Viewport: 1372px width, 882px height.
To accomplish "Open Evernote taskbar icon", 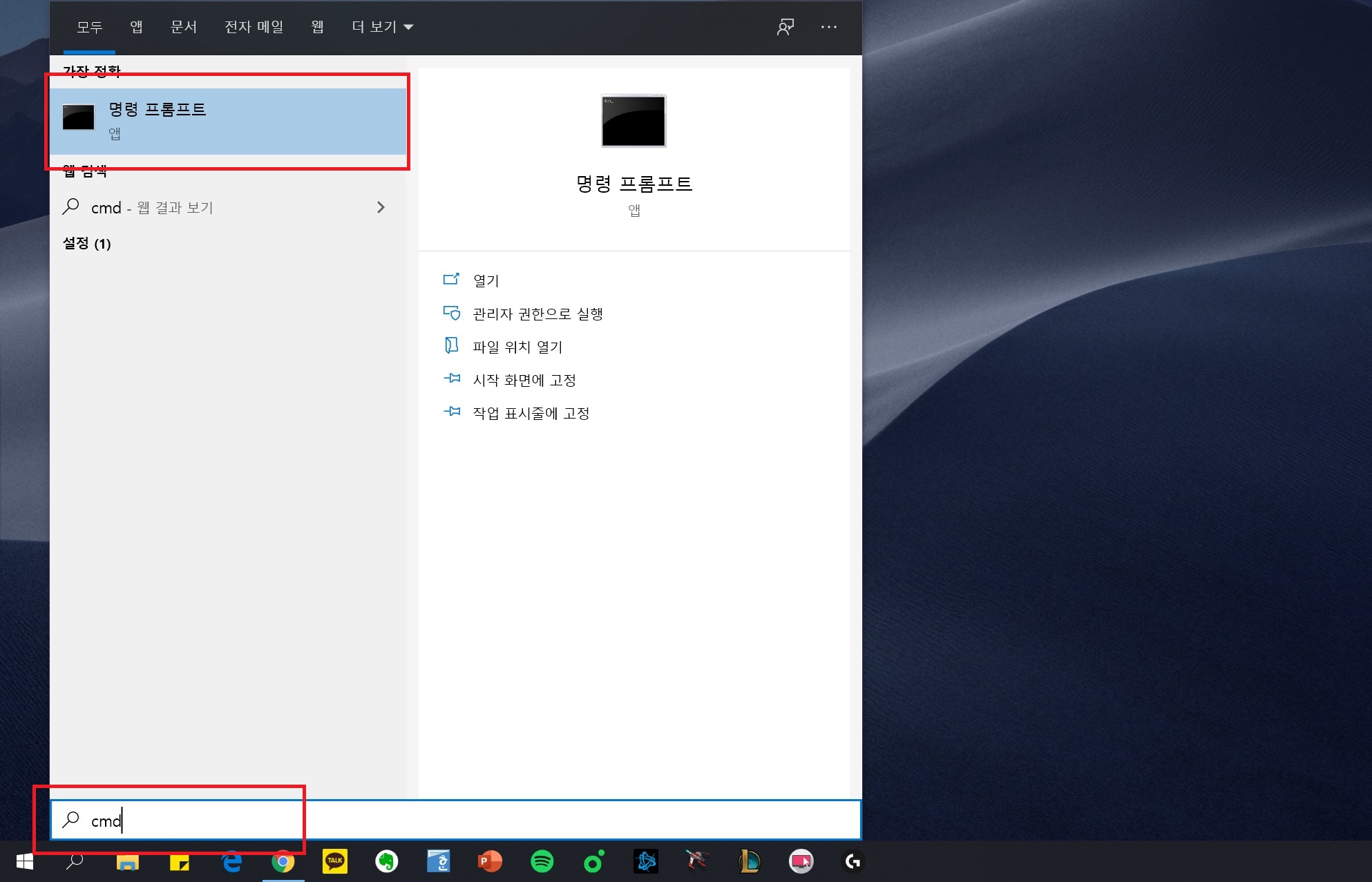I will (x=386, y=861).
